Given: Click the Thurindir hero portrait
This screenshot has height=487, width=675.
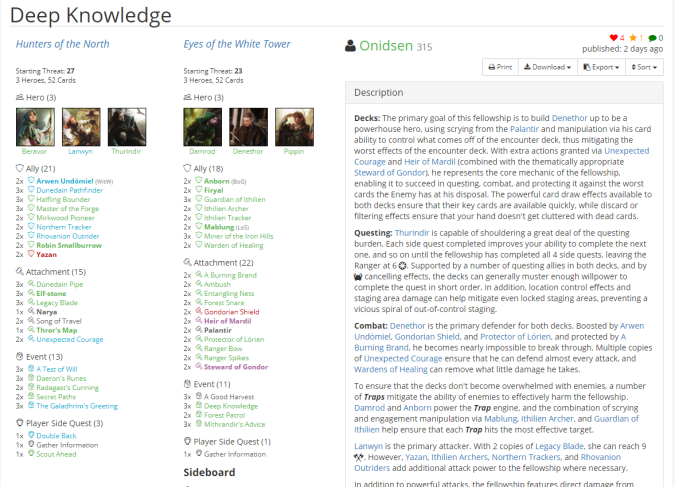Looking at the screenshot, I should 127,127.
